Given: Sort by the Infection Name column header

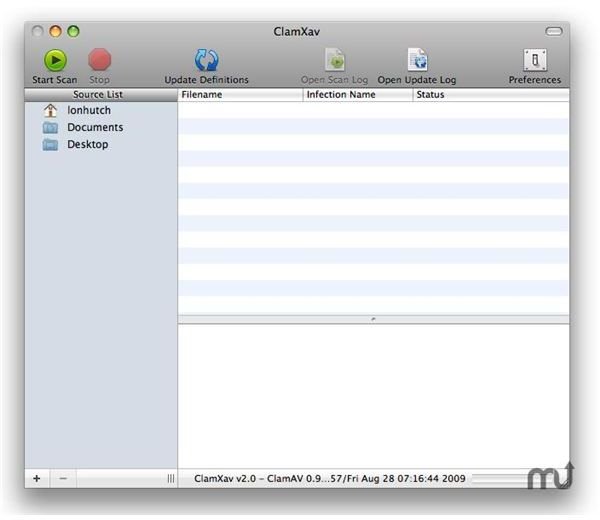Looking at the screenshot, I should click(358, 95).
